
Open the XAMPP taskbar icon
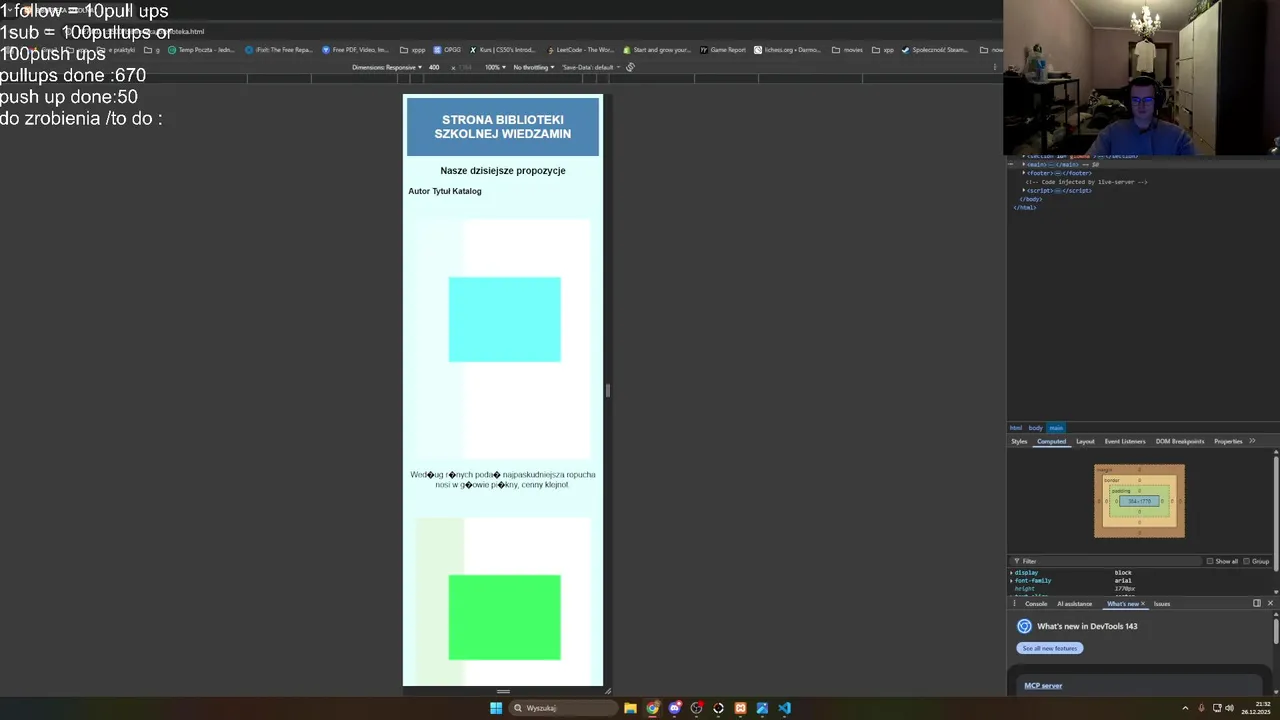[740, 708]
